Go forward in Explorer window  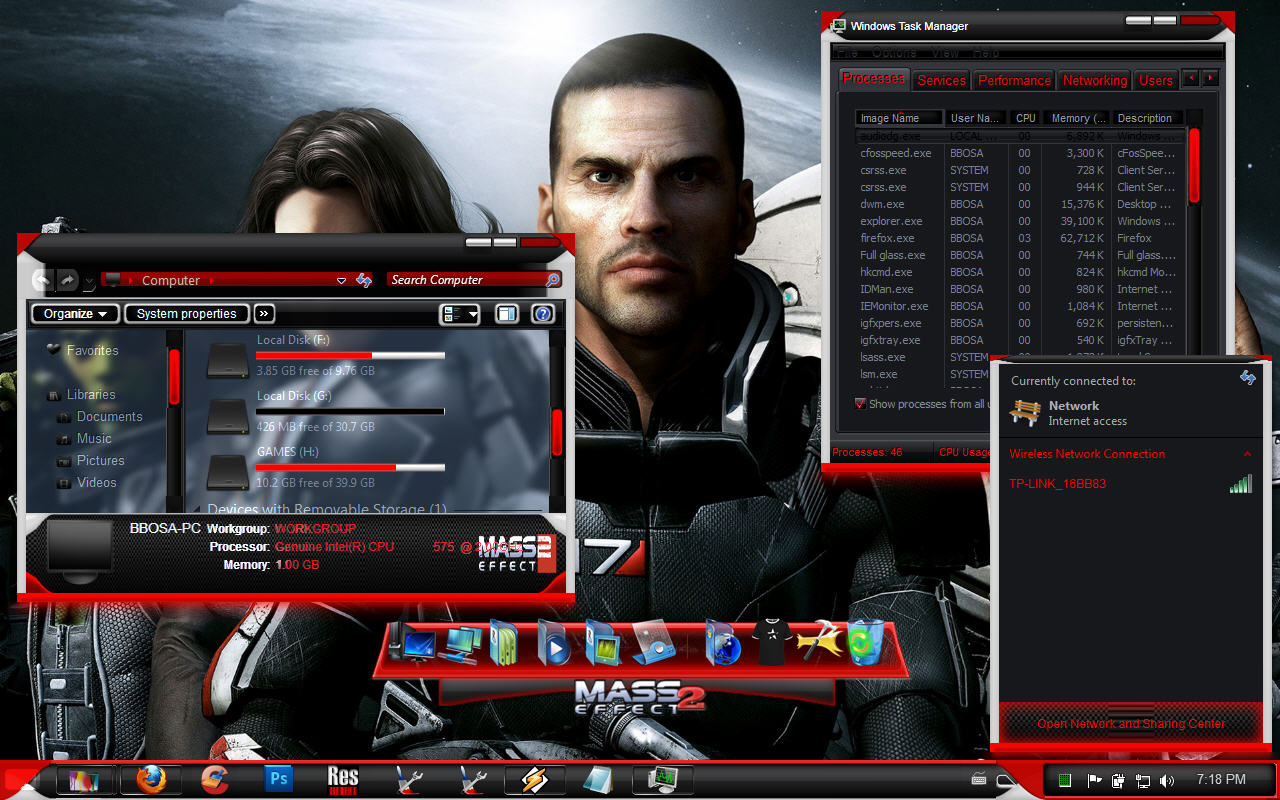[68, 280]
